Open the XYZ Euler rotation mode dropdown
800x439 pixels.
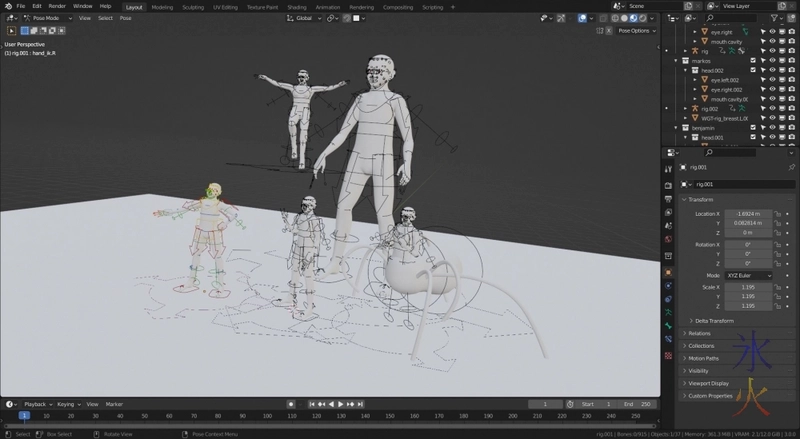point(746,275)
